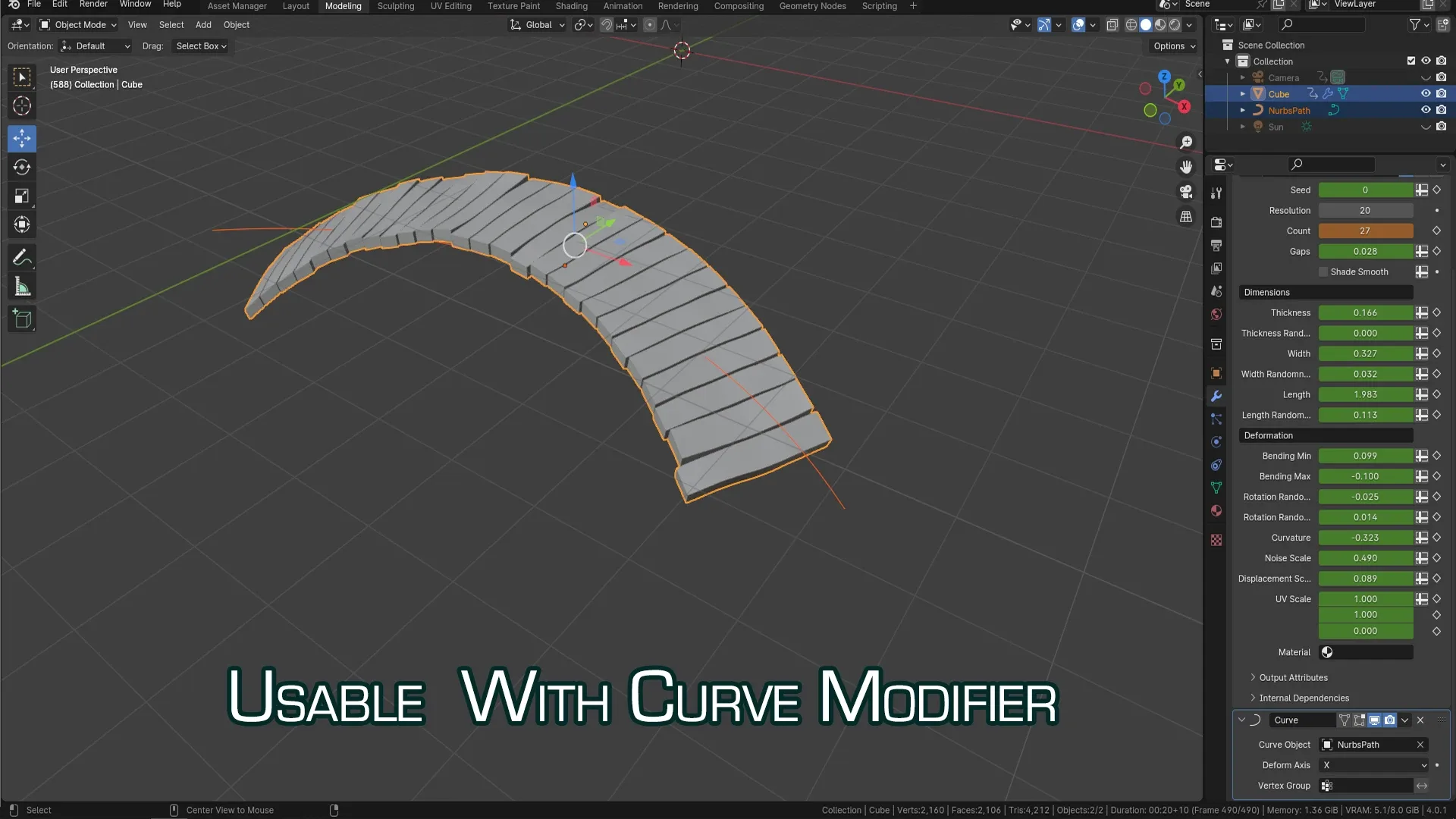Image resolution: width=1456 pixels, height=819 pixels.
Task: Open the Modifier Properties wrench tab
Action: click(1216, 396)
